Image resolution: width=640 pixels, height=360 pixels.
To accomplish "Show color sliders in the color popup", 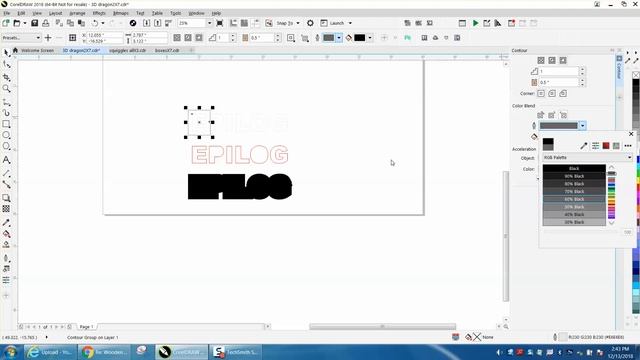I will [596, 146].
